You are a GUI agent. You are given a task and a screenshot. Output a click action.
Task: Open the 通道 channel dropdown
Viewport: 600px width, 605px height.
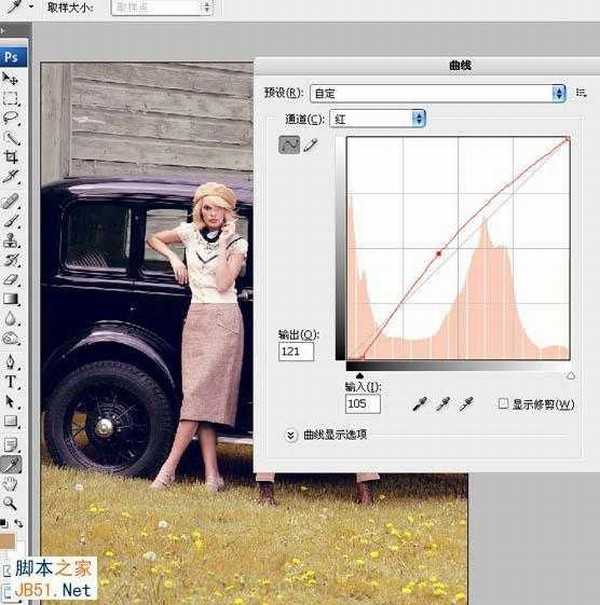(x=378, y=118)
